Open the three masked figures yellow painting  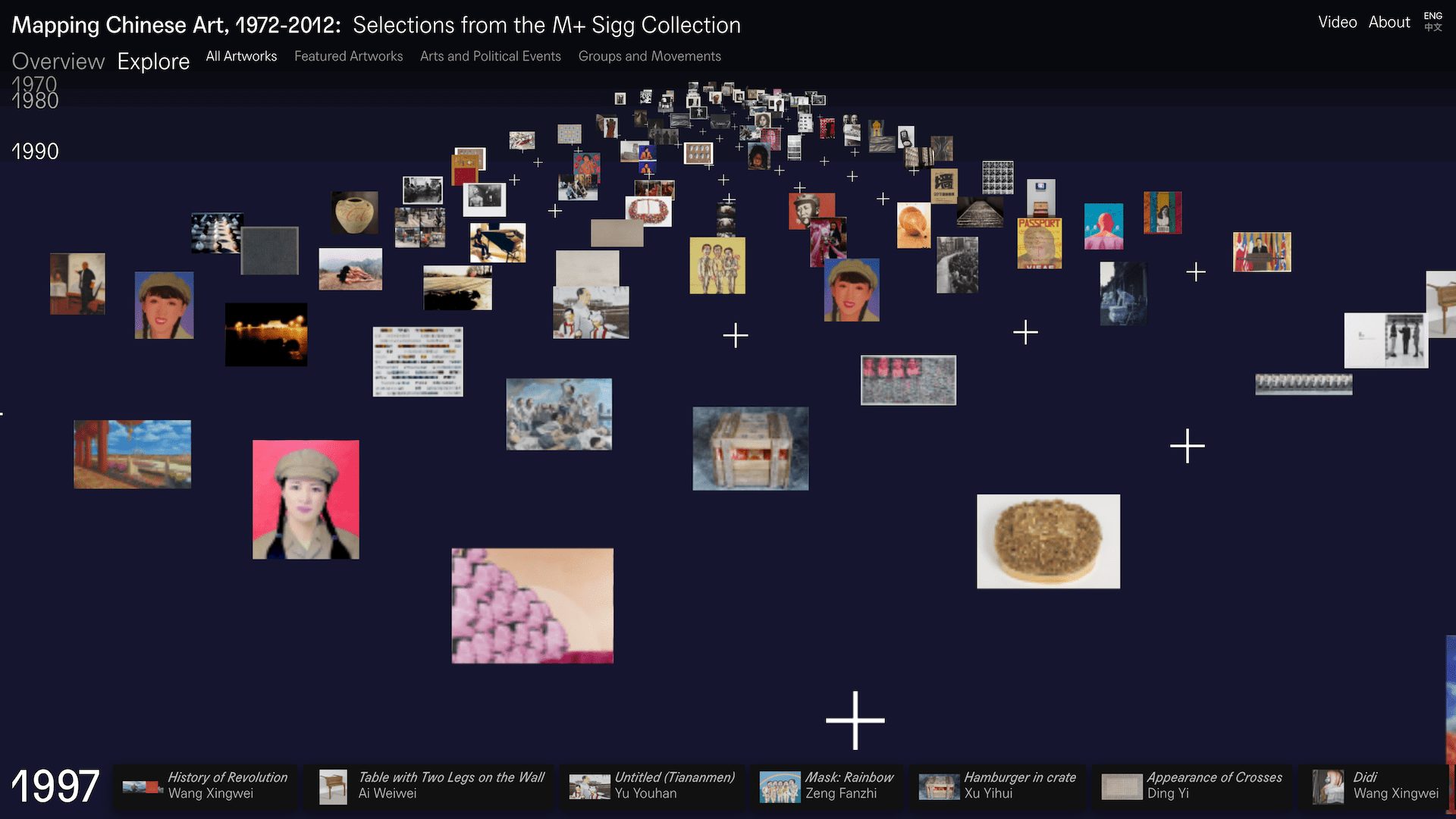point(717,265)
